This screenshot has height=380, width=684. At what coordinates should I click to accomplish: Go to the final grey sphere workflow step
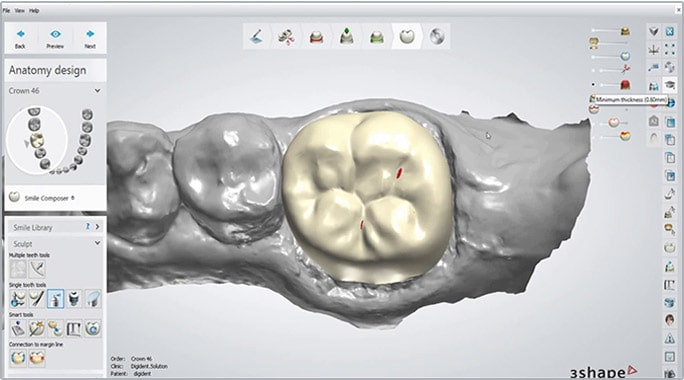click(x=437, y=36)
